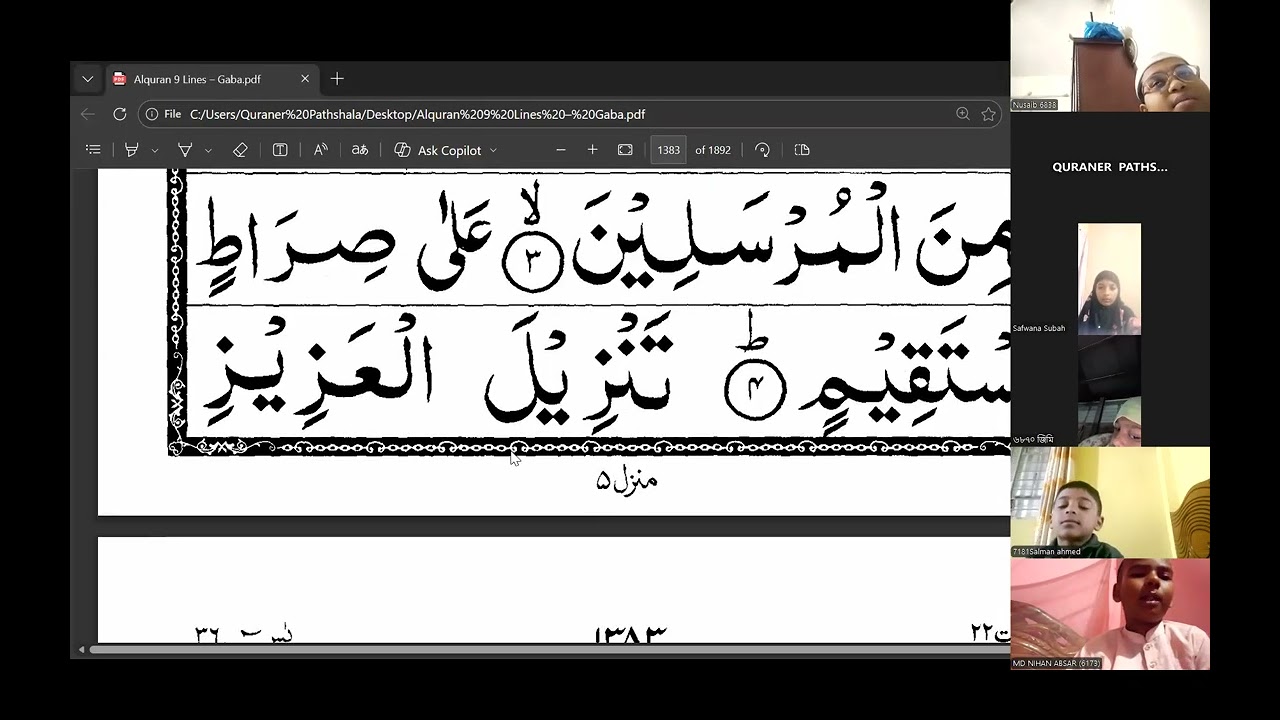Click the page number field showing 1383
1280x720 pixels.
(x=669, y=150)
